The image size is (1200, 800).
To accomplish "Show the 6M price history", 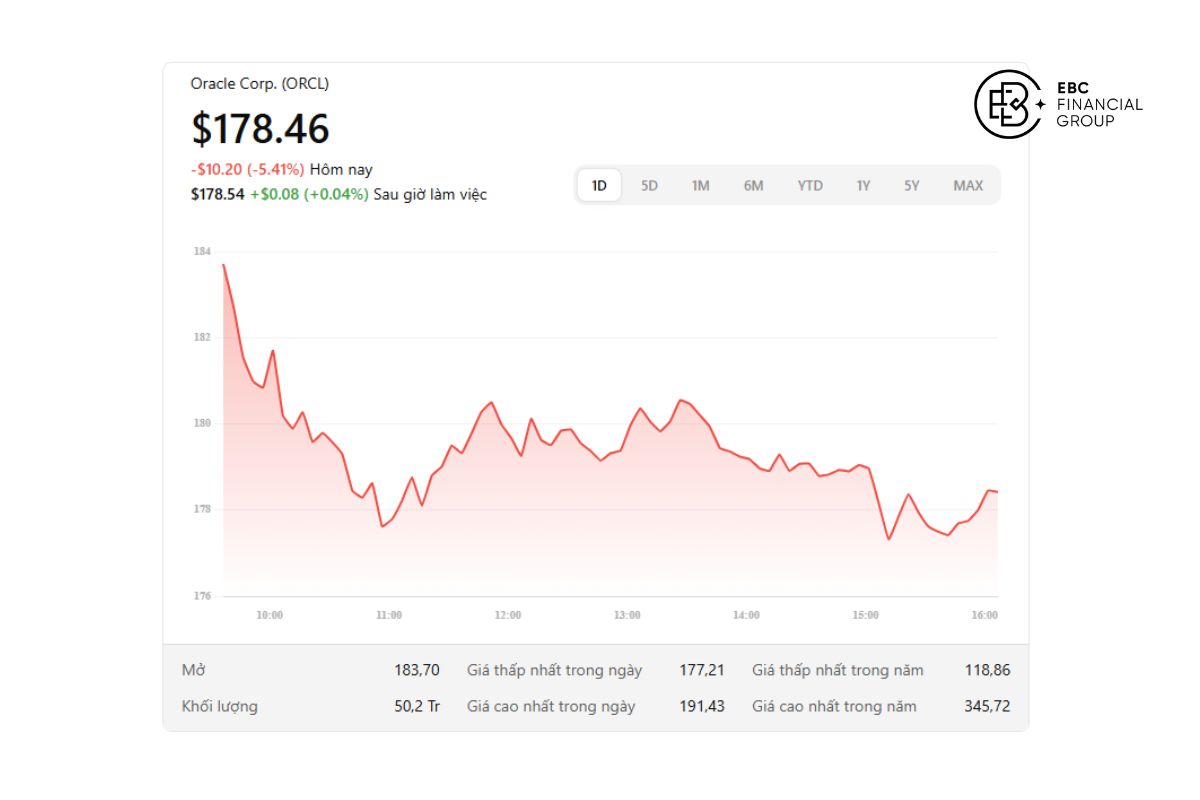I will [x=753, y=185].
